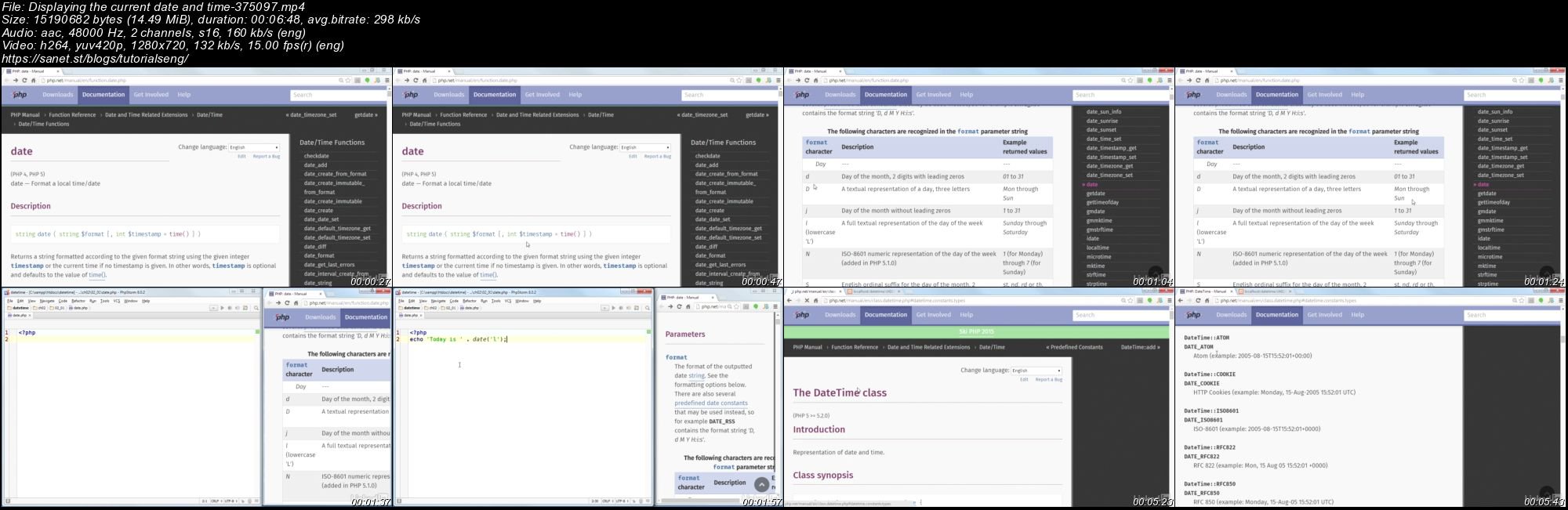Click the '<?php' code line in the 00:01:37 frame
Screen dimensions: 1568x510
click(27, 333)
